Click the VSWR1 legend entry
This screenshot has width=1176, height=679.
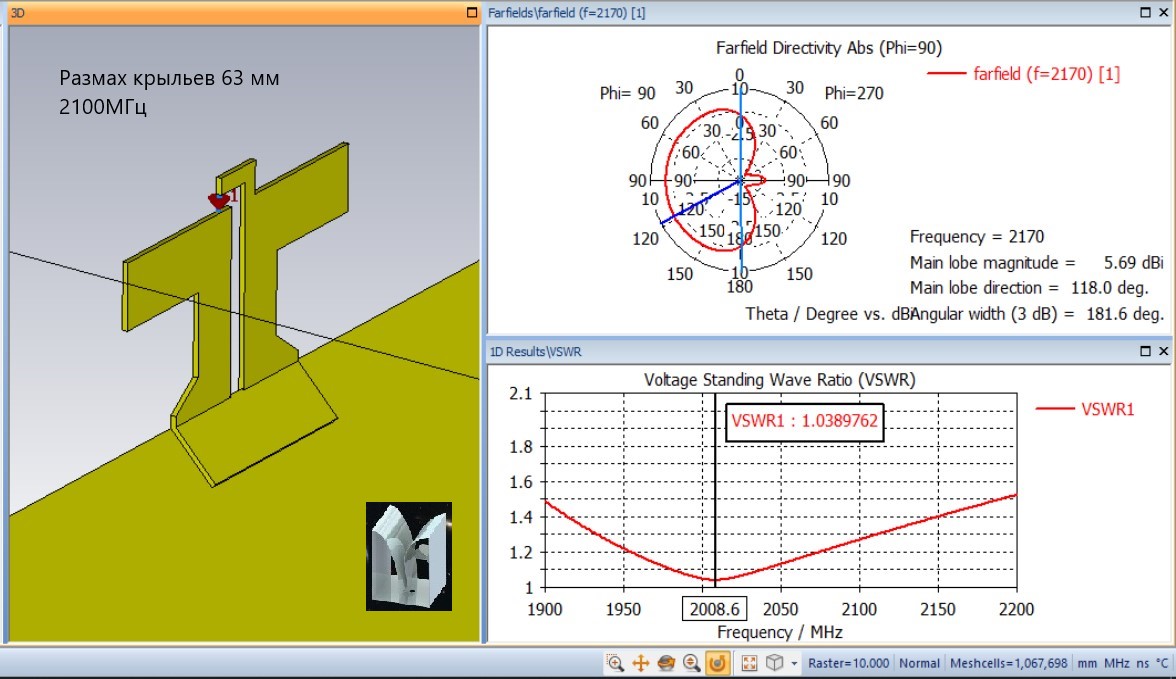pos(1084,409)
